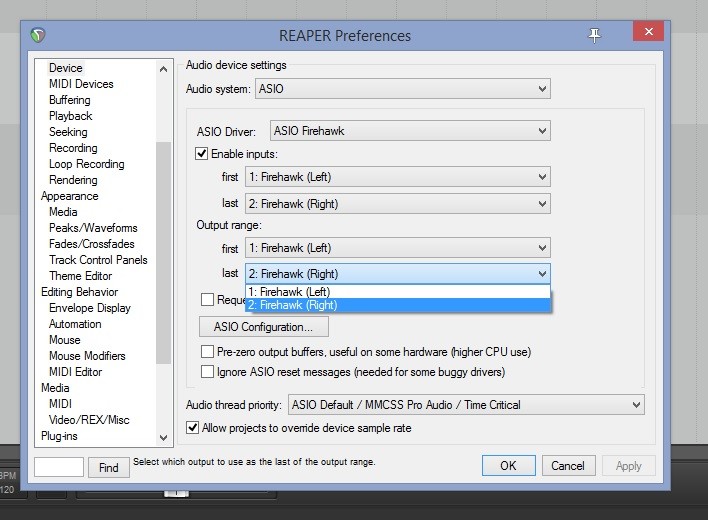This screenshot has width=708, height=520.
Task: Select Fades/Crossfades in the tree
Action: 92,244
